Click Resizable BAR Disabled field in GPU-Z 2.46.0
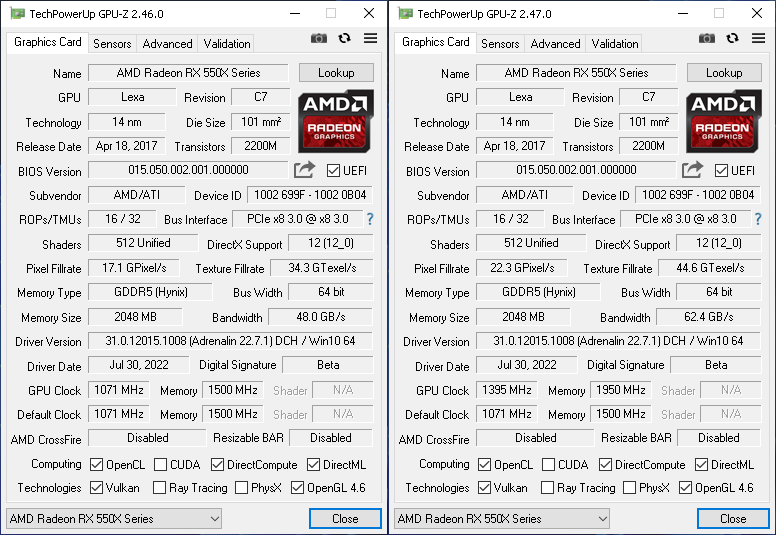Viewport: 776px width, 535px height. [x=331, y=438]
